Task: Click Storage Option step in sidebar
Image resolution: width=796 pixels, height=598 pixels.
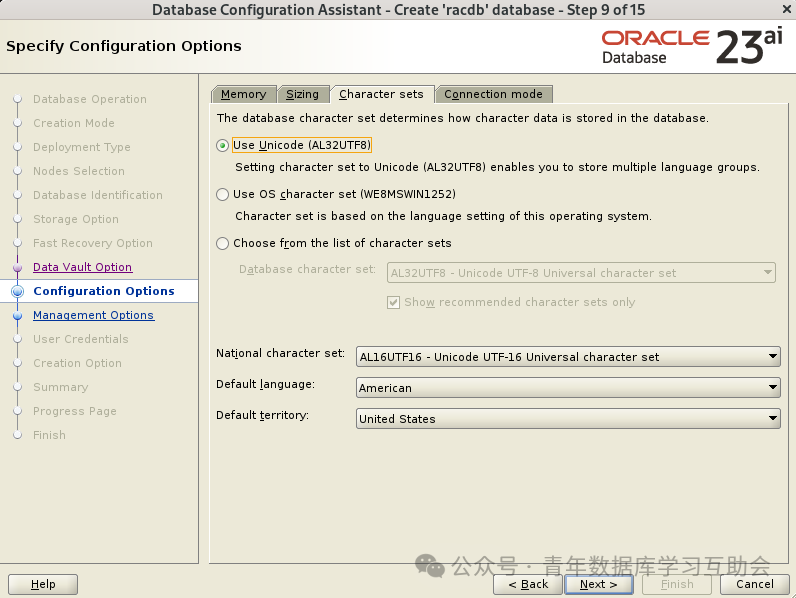Action: 76,219
